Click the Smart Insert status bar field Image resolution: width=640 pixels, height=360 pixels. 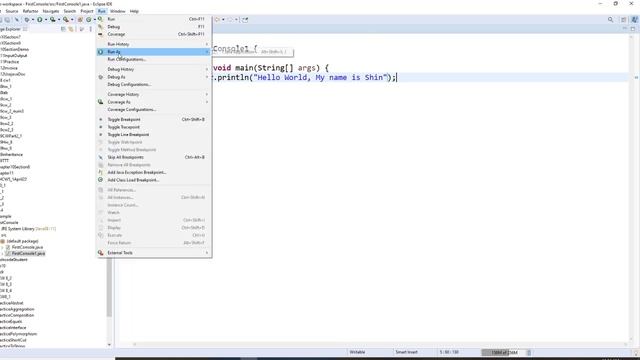[406, 352]
